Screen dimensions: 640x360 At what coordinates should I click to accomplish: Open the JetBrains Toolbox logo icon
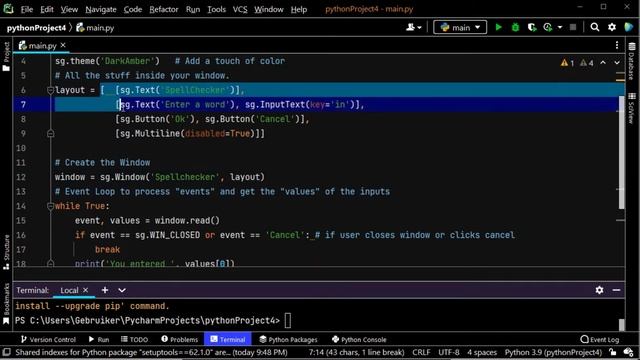629,27
